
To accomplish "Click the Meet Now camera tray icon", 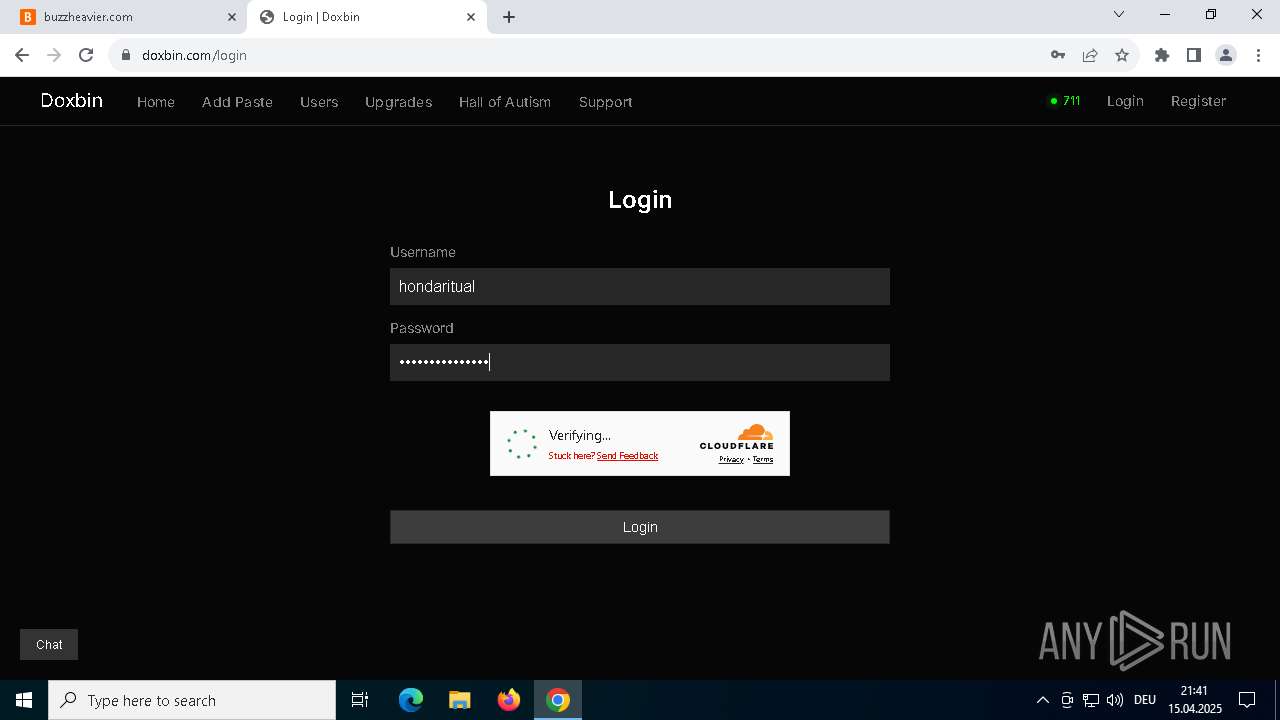I will tap(1067, 700).
